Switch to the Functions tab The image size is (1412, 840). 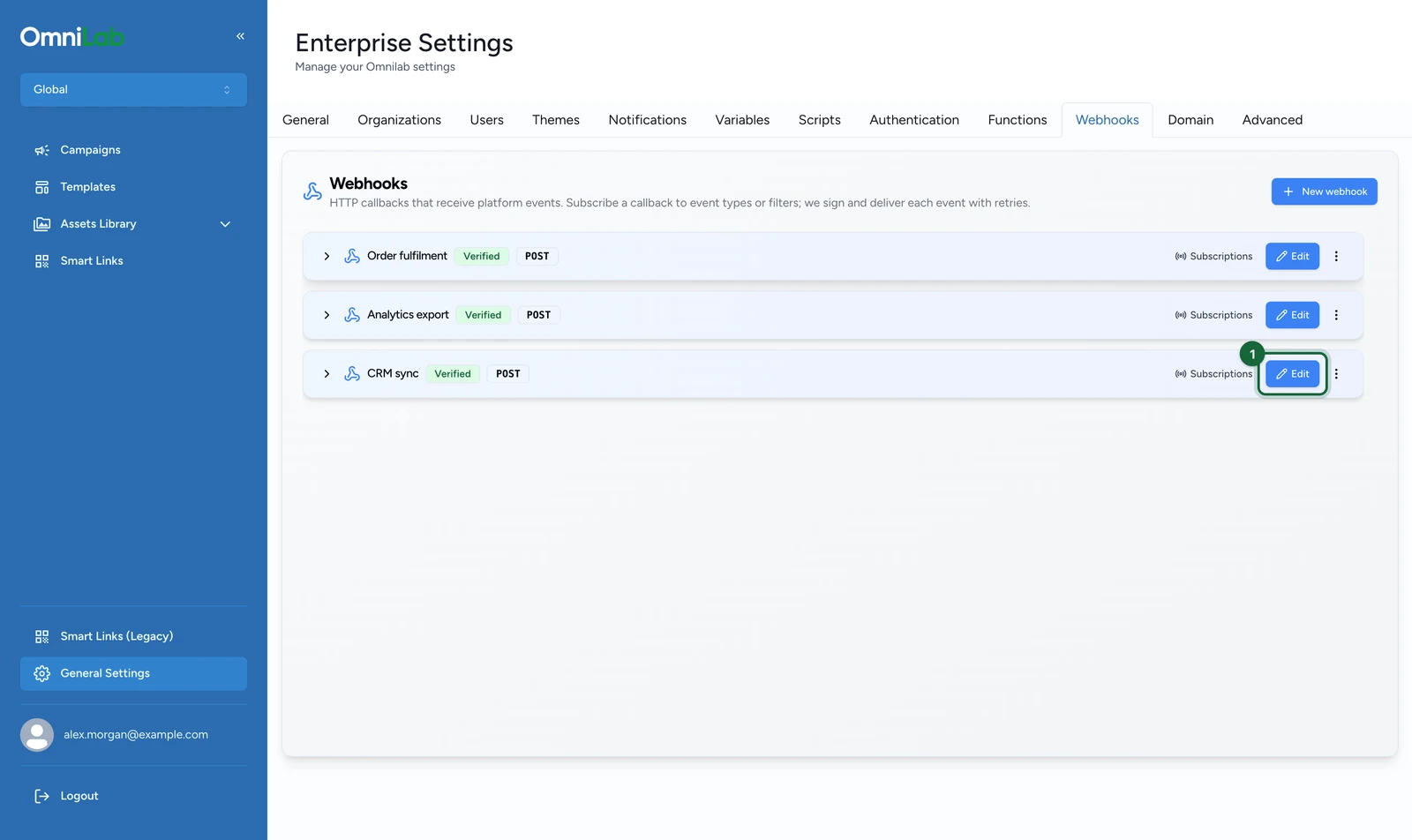1018,120
